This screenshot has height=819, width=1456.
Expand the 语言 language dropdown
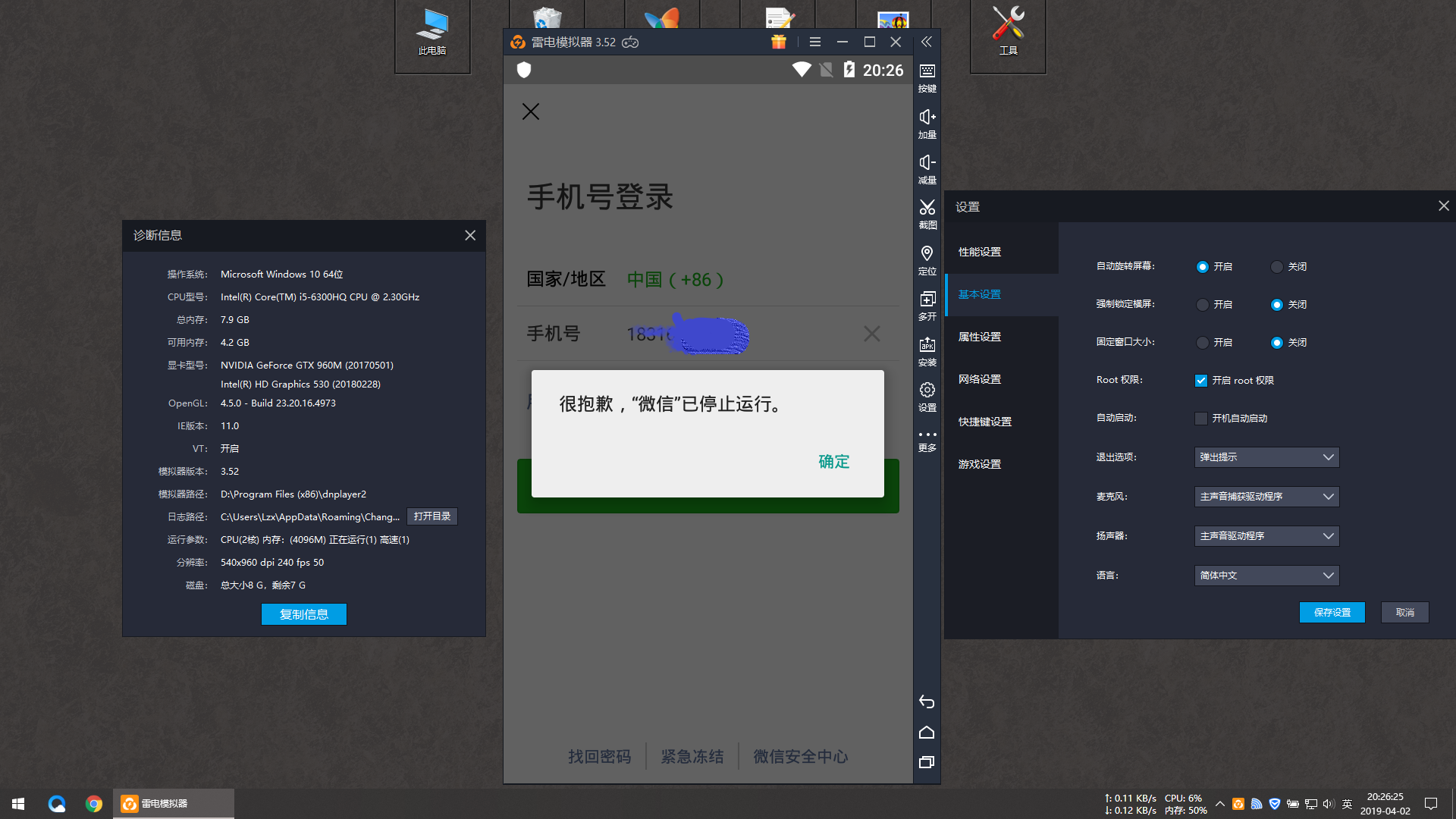click(x=1266, y=576)
